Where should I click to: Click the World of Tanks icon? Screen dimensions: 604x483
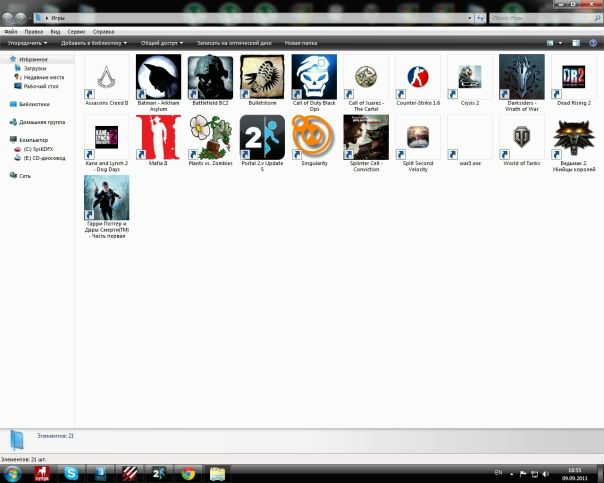point(522,137)
